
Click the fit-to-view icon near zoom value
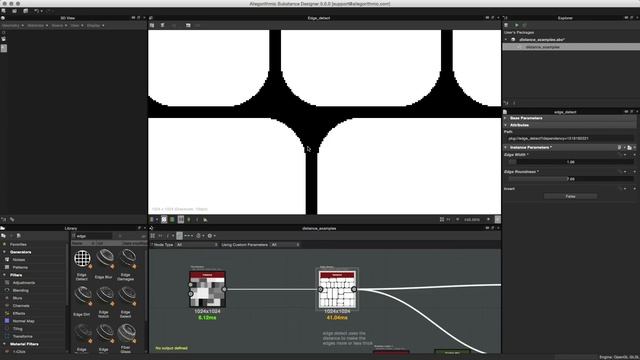coord(442,220)
